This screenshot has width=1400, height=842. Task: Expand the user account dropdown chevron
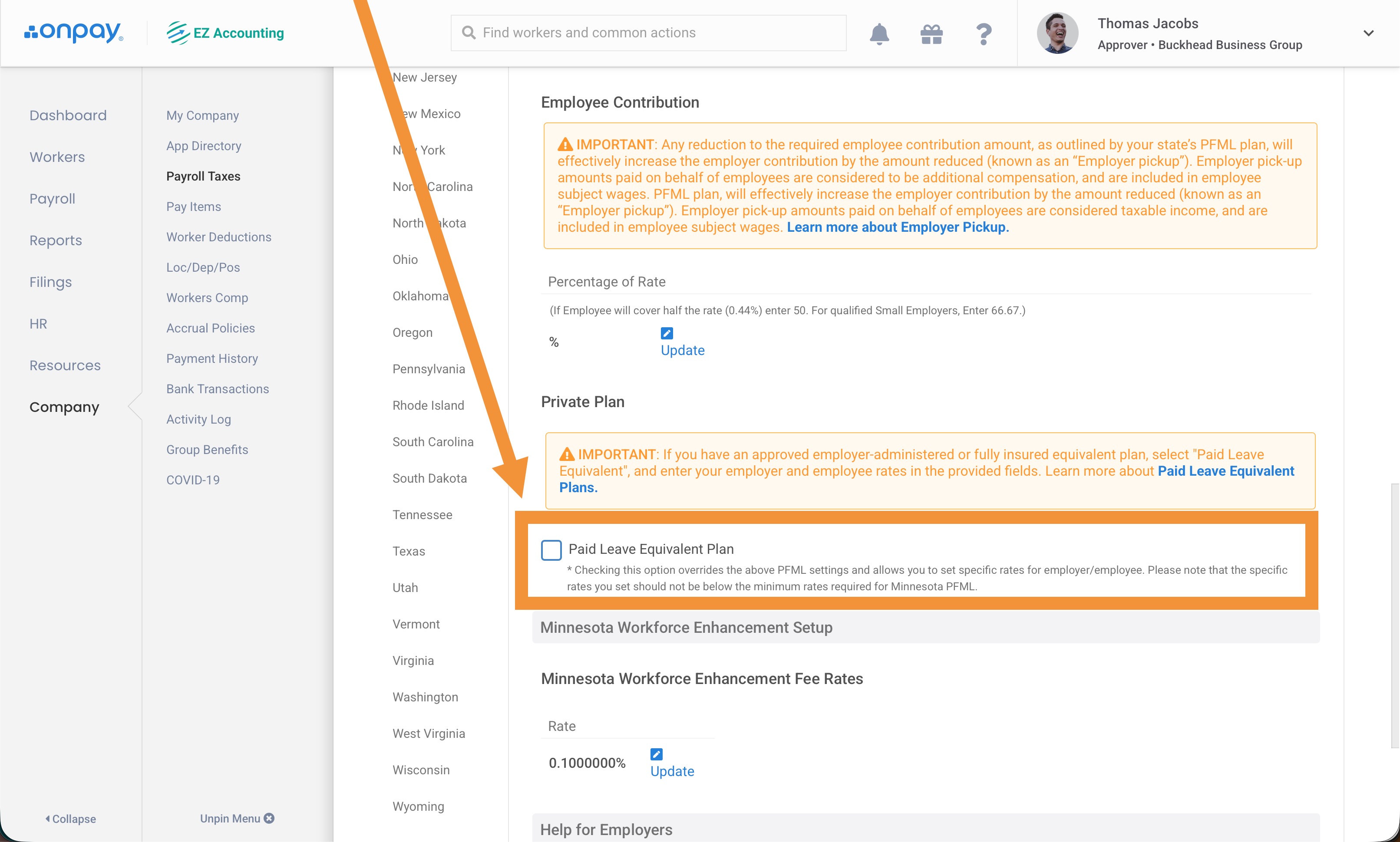tap(1368, 33)
